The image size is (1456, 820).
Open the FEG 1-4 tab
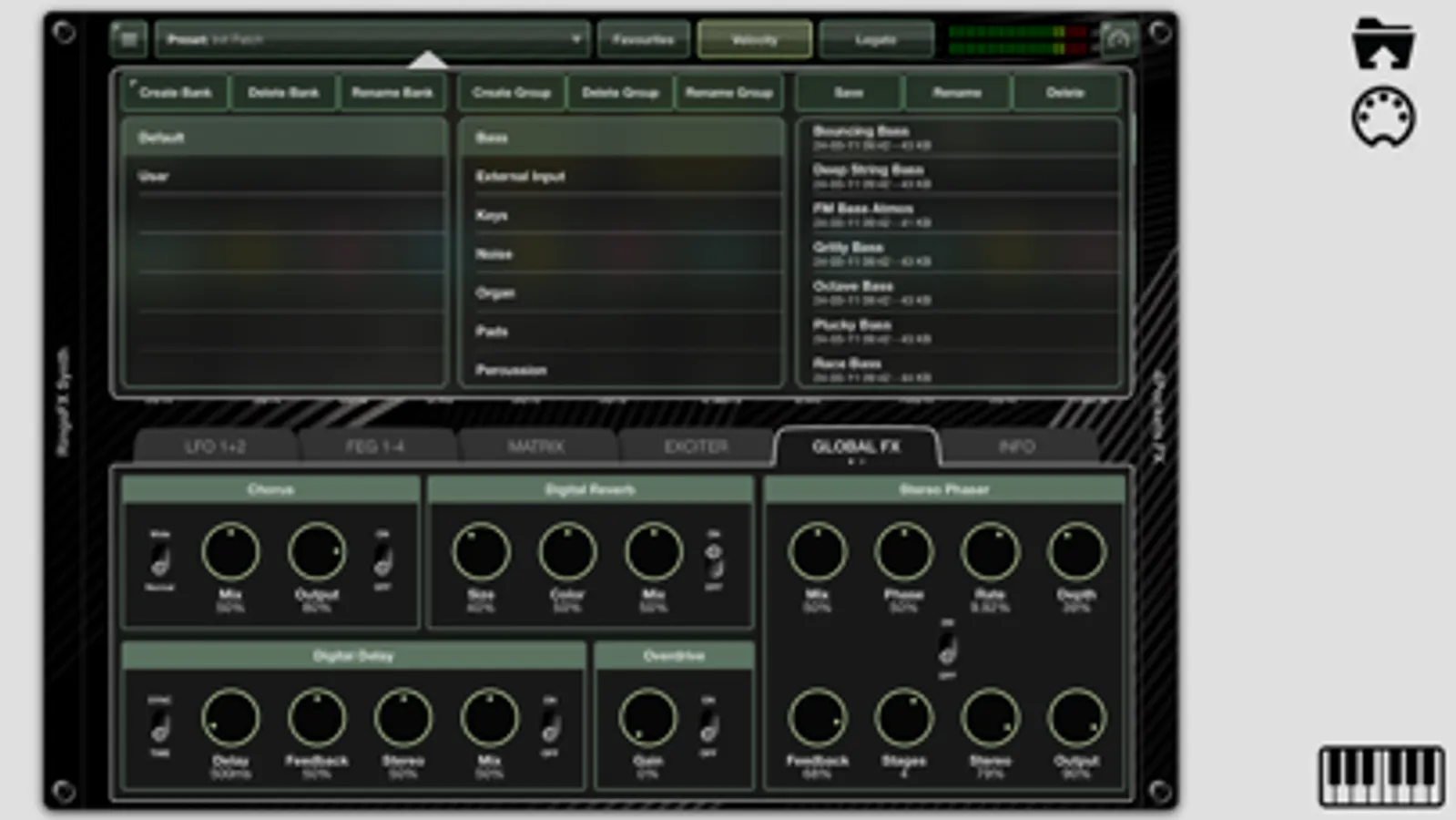(375, 446)
